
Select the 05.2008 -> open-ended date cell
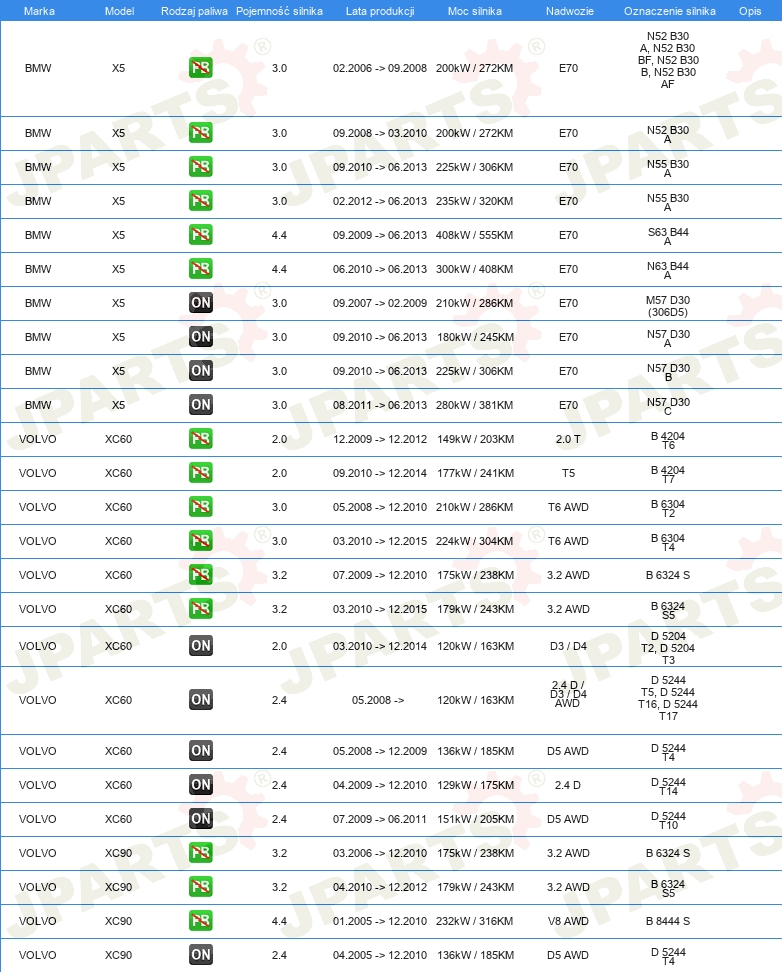click(x=378, y=700)
